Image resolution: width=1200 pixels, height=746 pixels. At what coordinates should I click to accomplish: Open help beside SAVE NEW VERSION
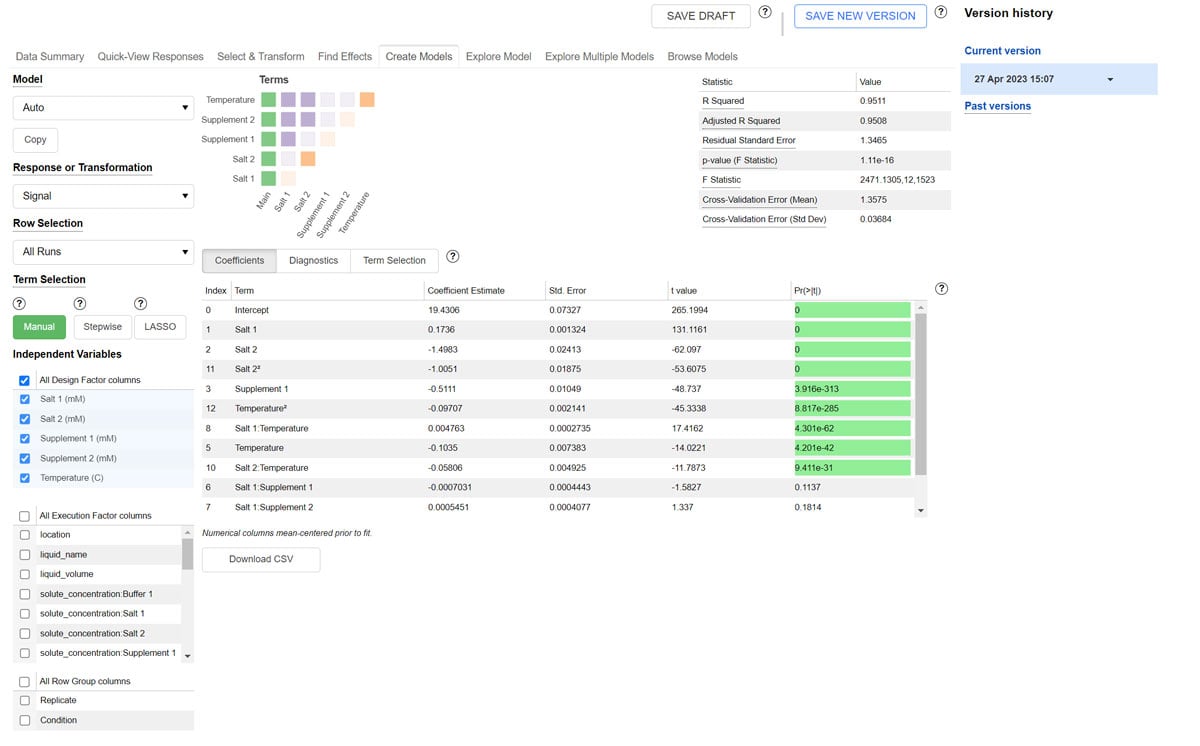[x=941, y=10]
